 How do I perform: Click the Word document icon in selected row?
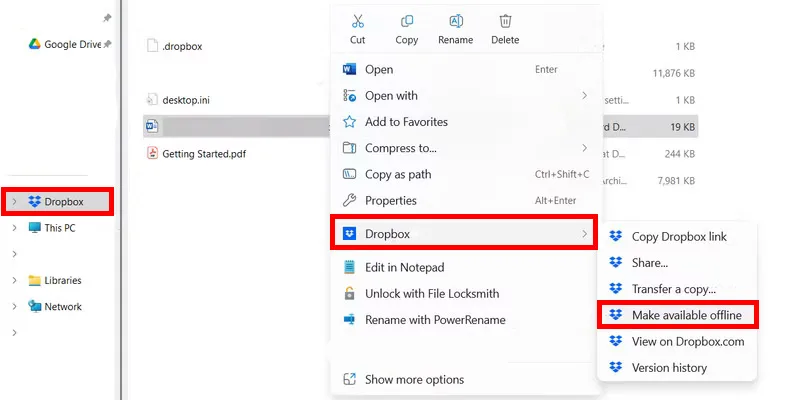[152, 126]
